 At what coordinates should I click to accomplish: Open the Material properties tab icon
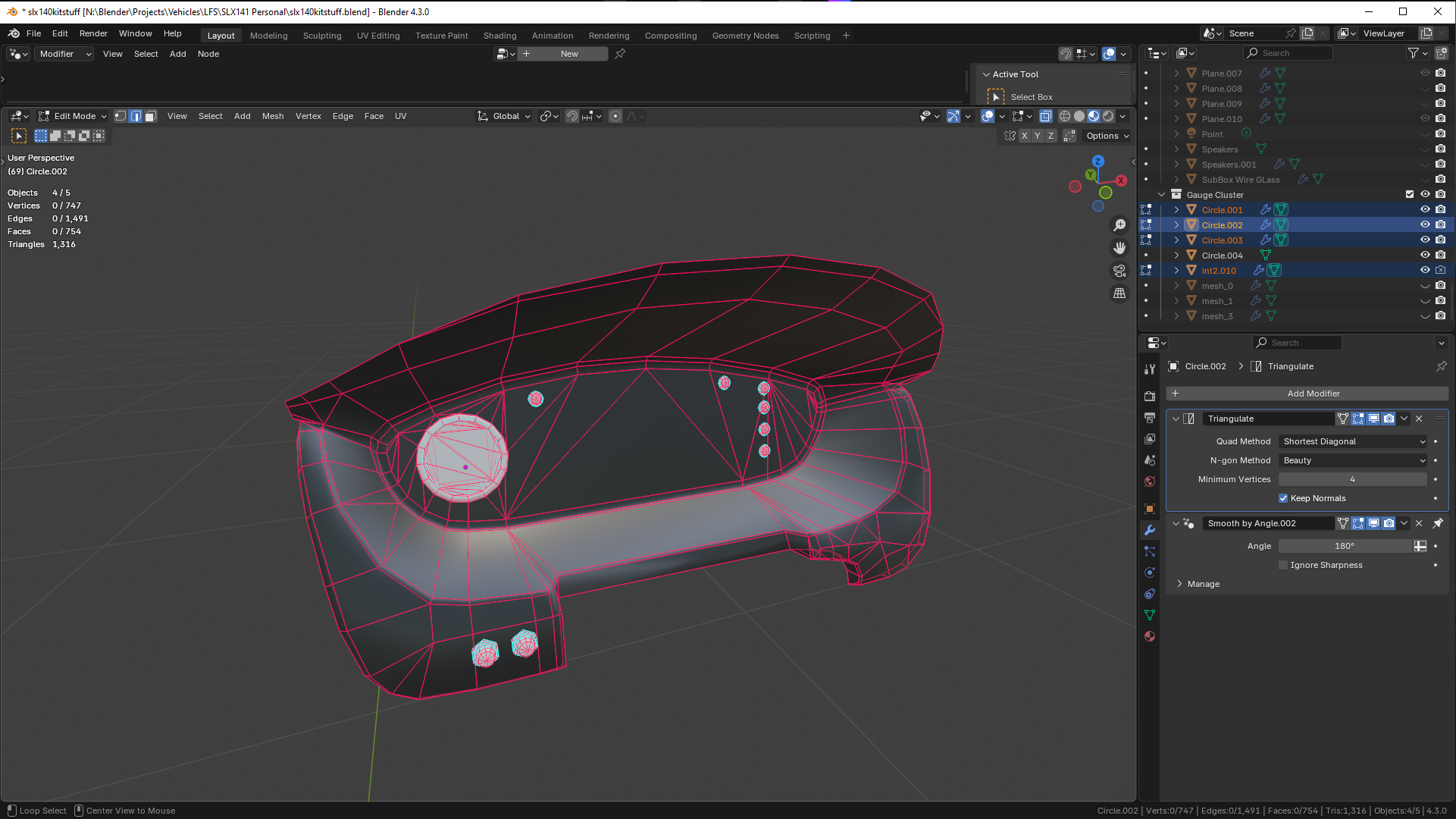click(x=1150, y=636)
